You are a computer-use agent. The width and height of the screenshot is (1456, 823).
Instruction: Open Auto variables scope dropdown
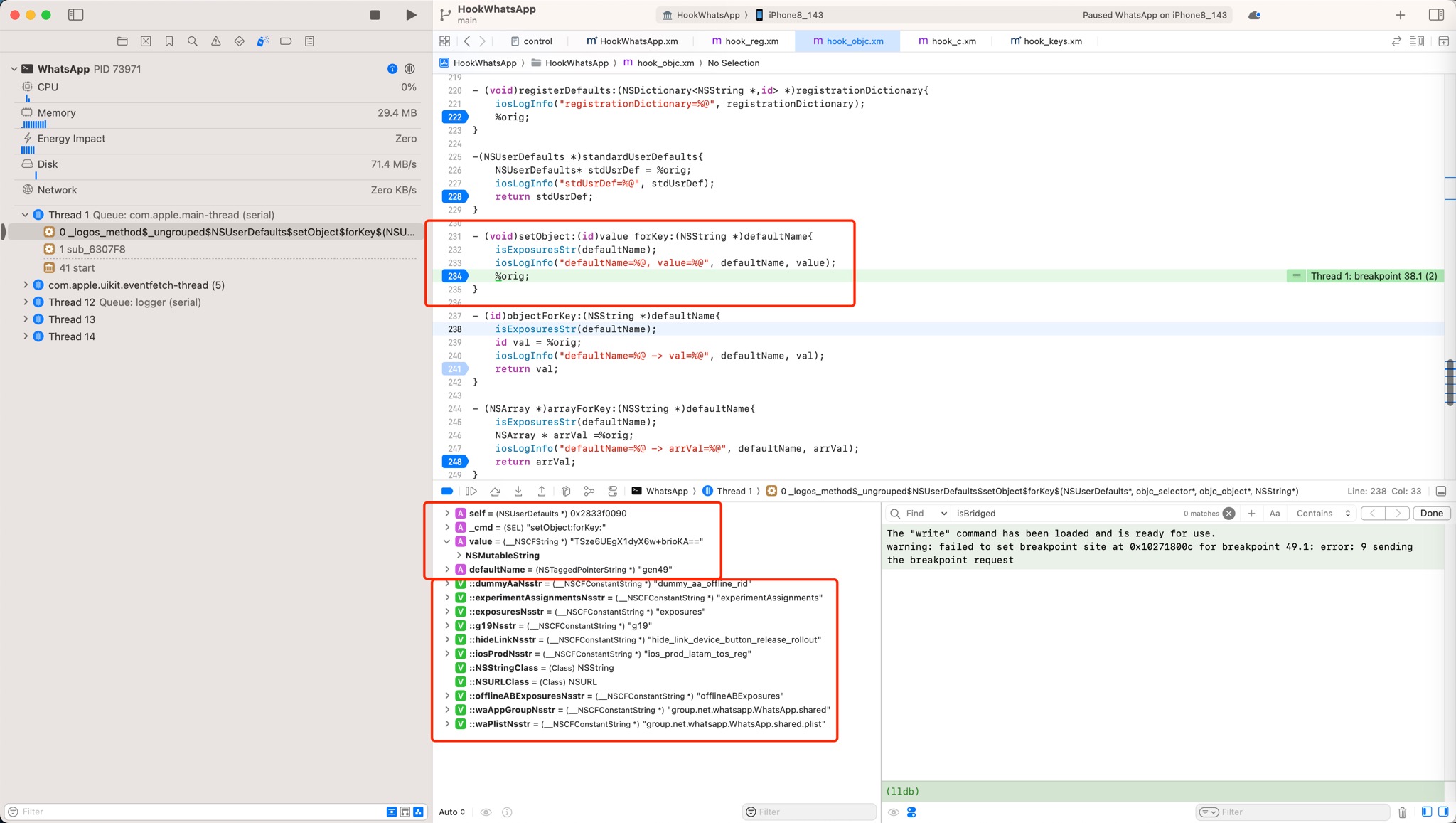tap(452, 812)
